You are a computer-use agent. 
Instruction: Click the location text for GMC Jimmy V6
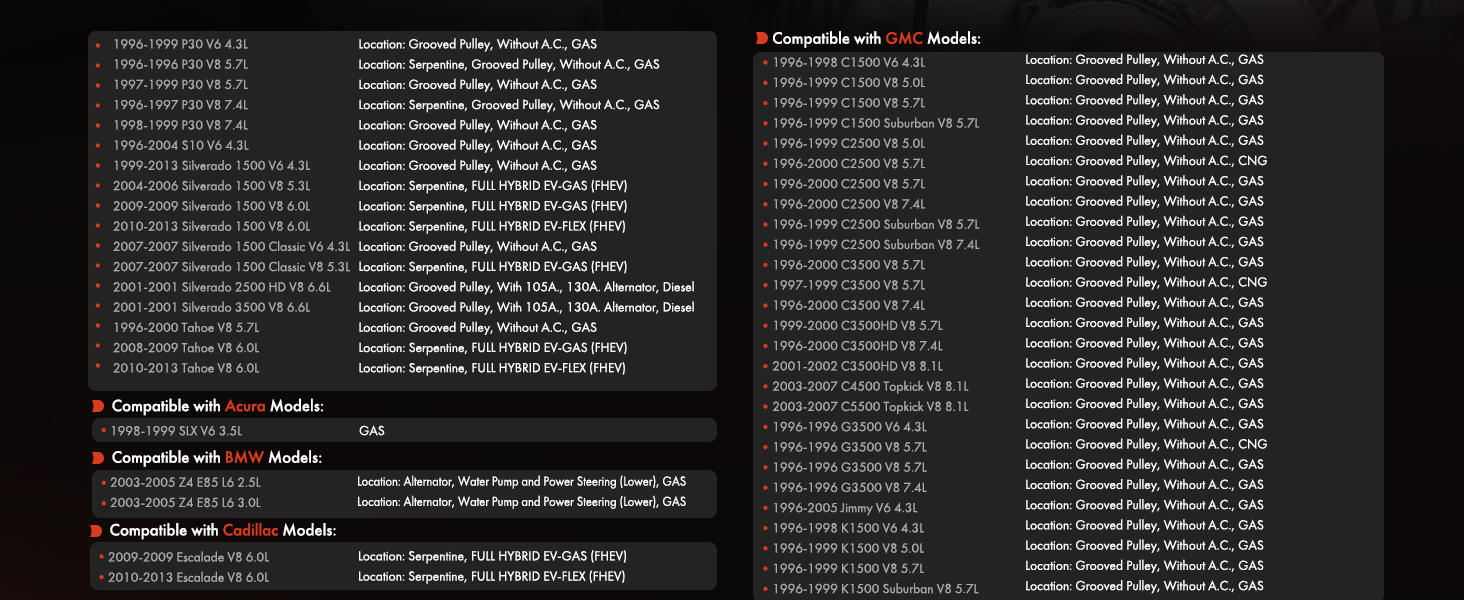tap(1144, 505)
